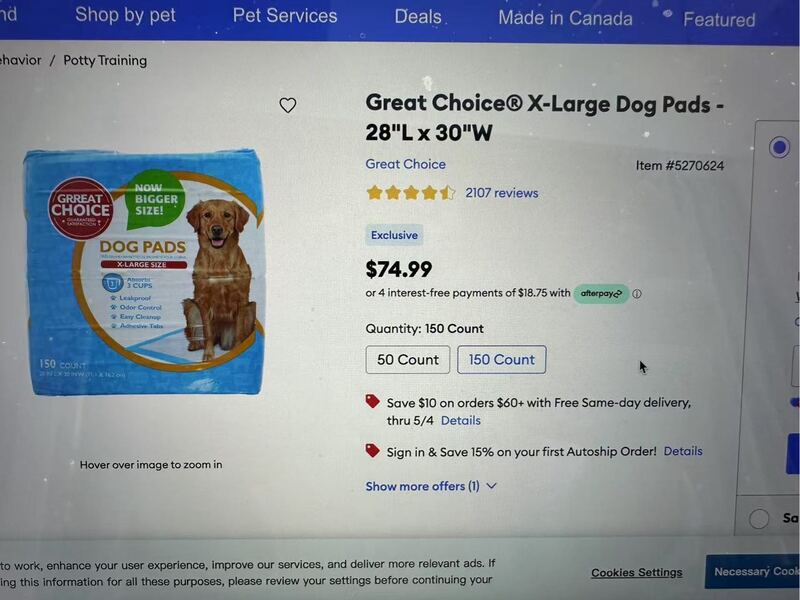Click the Afterpay info icon
The height and width of the screenshot is (600, 800).
(x=637, y=294)
